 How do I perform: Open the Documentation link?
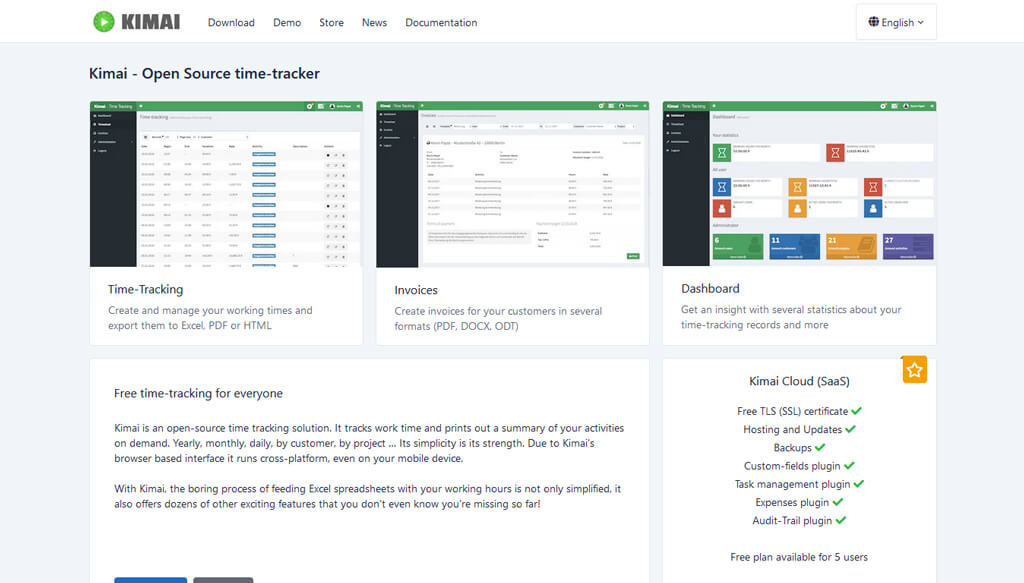point(441,22)
